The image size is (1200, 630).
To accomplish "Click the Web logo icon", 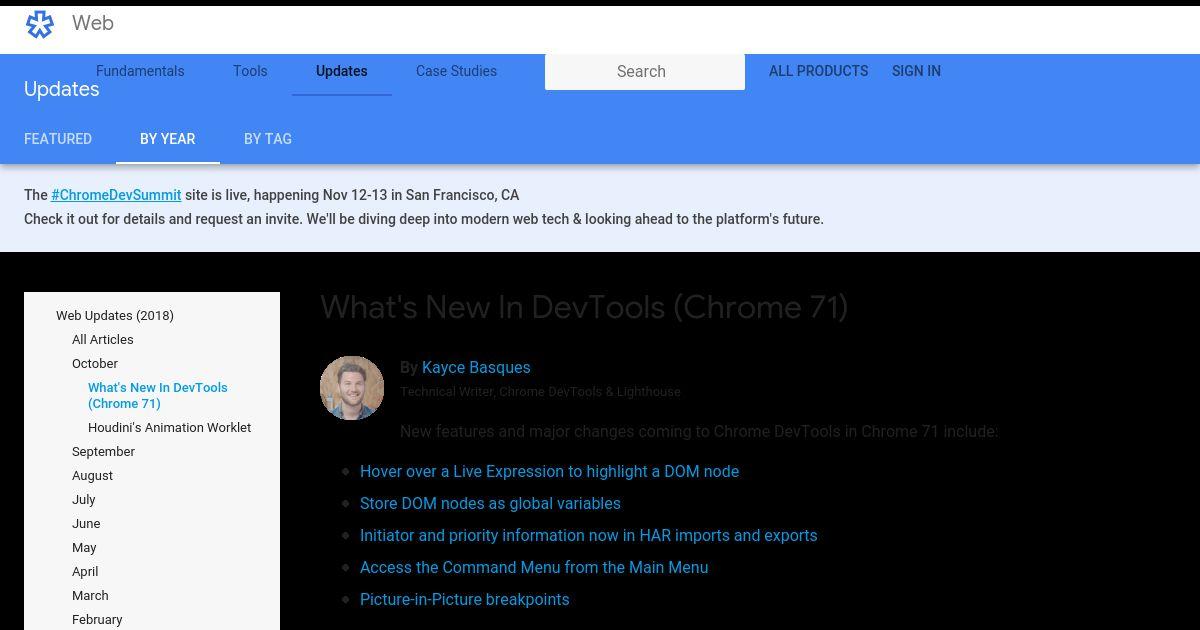I will pyautogui.click(x=40, y=24).
